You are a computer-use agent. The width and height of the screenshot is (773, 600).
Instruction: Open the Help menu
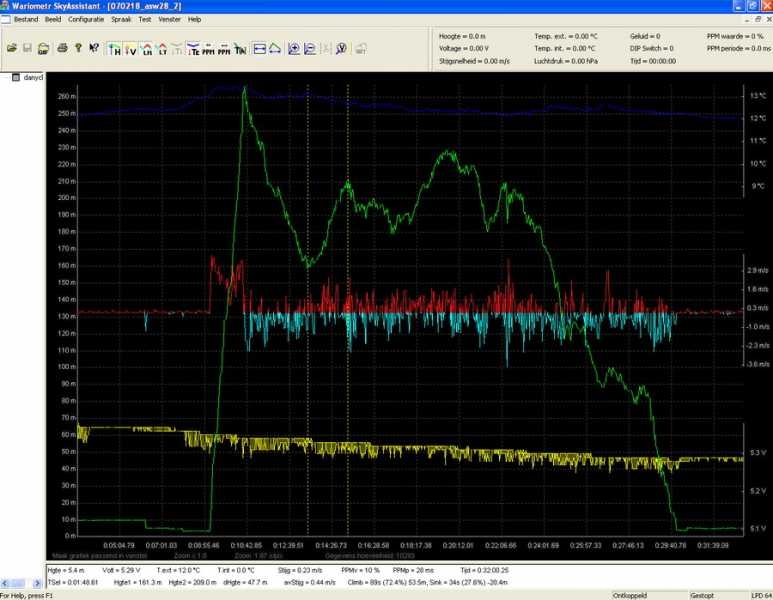point(194,19)
